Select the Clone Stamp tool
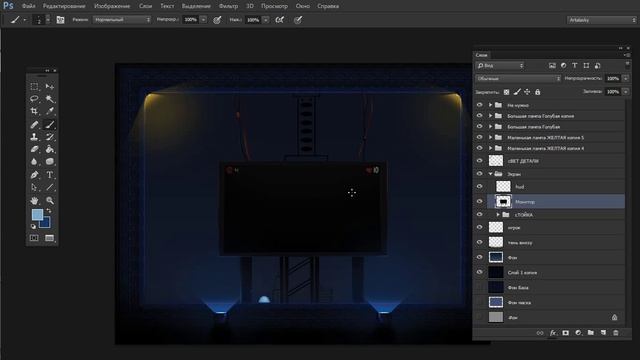 click(34, 137)
